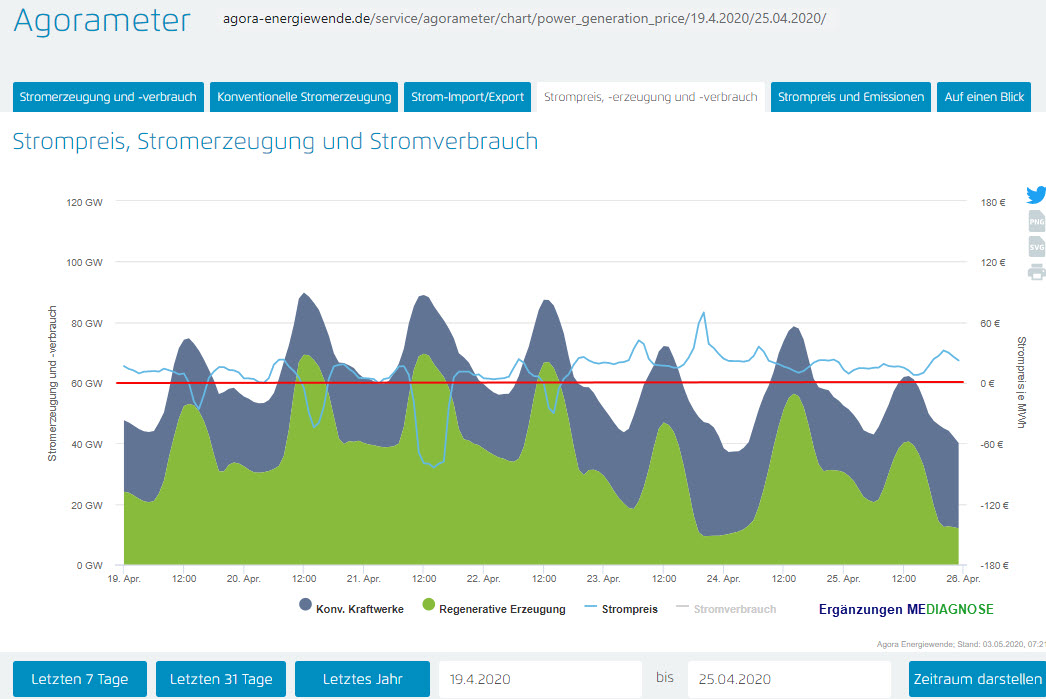The width and height of the screenshot is (1046, 699).
Task: Switch to Strompreis und Emissionen tab
Action: point(850,97)
